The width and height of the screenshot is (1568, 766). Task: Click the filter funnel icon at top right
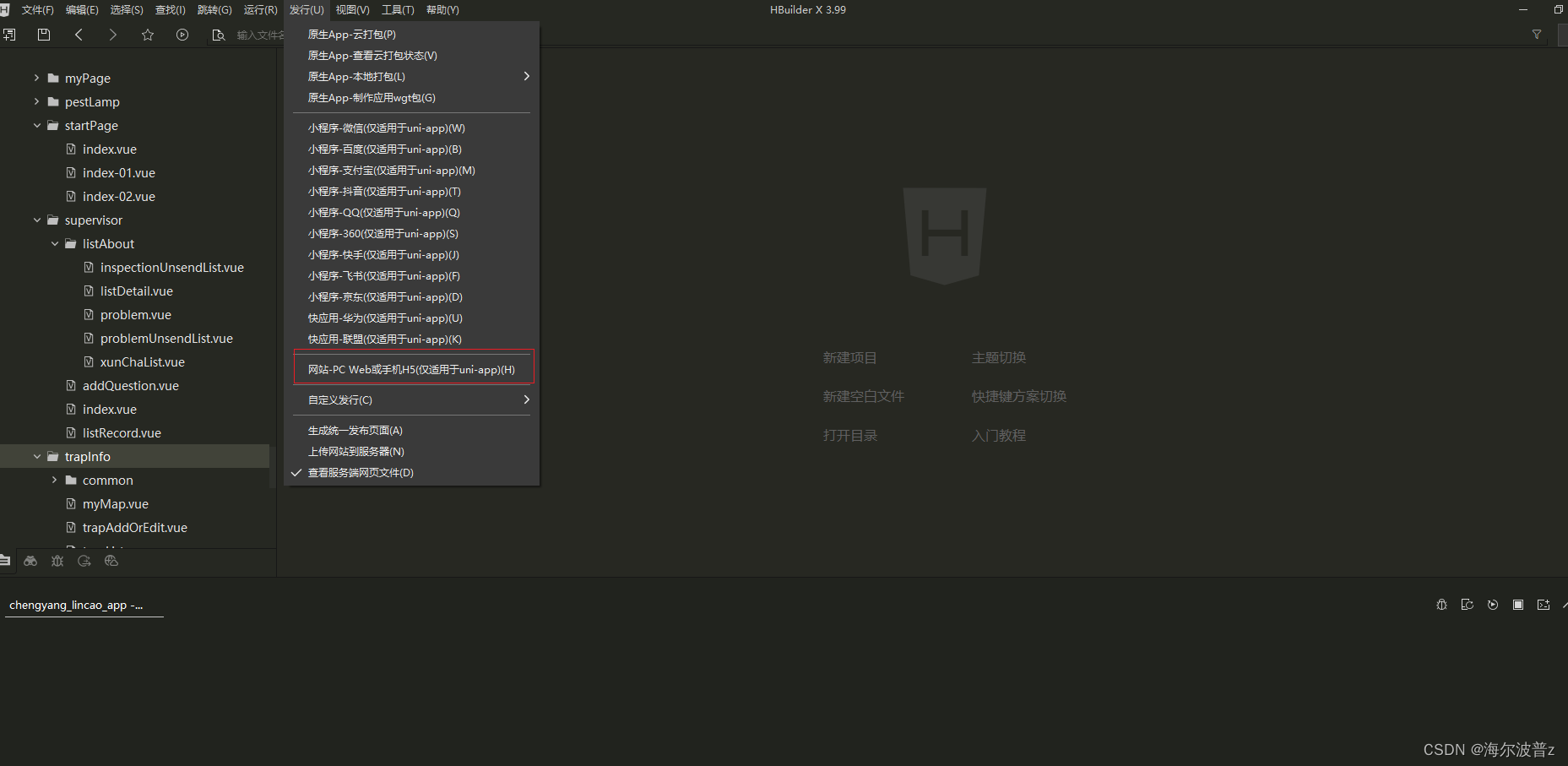coord(1536,35)
